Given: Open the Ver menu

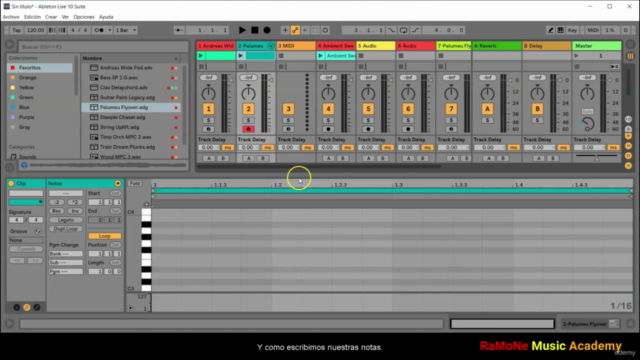Looking at the screenshot, I should tap(65, 17).
